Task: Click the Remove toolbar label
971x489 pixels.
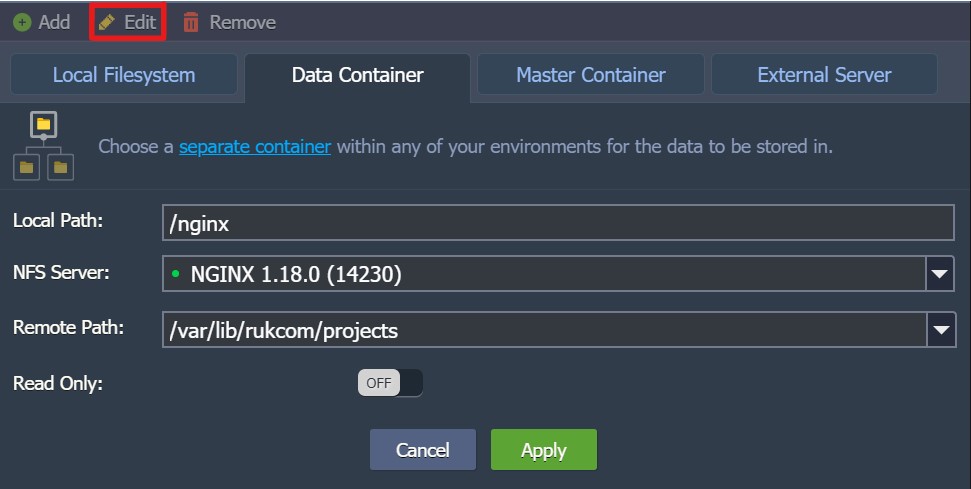Action: click(x=243, y=22)
